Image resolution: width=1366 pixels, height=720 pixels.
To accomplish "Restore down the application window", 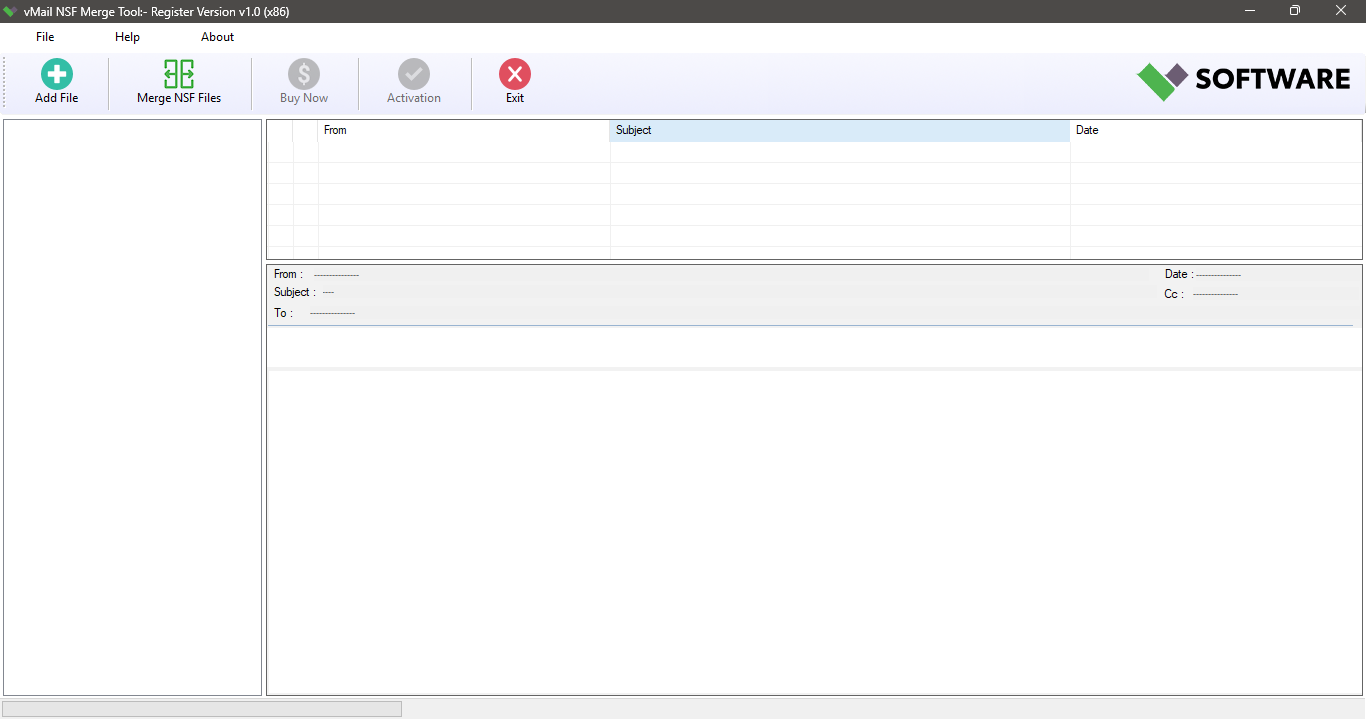I will pos(1295,11).
